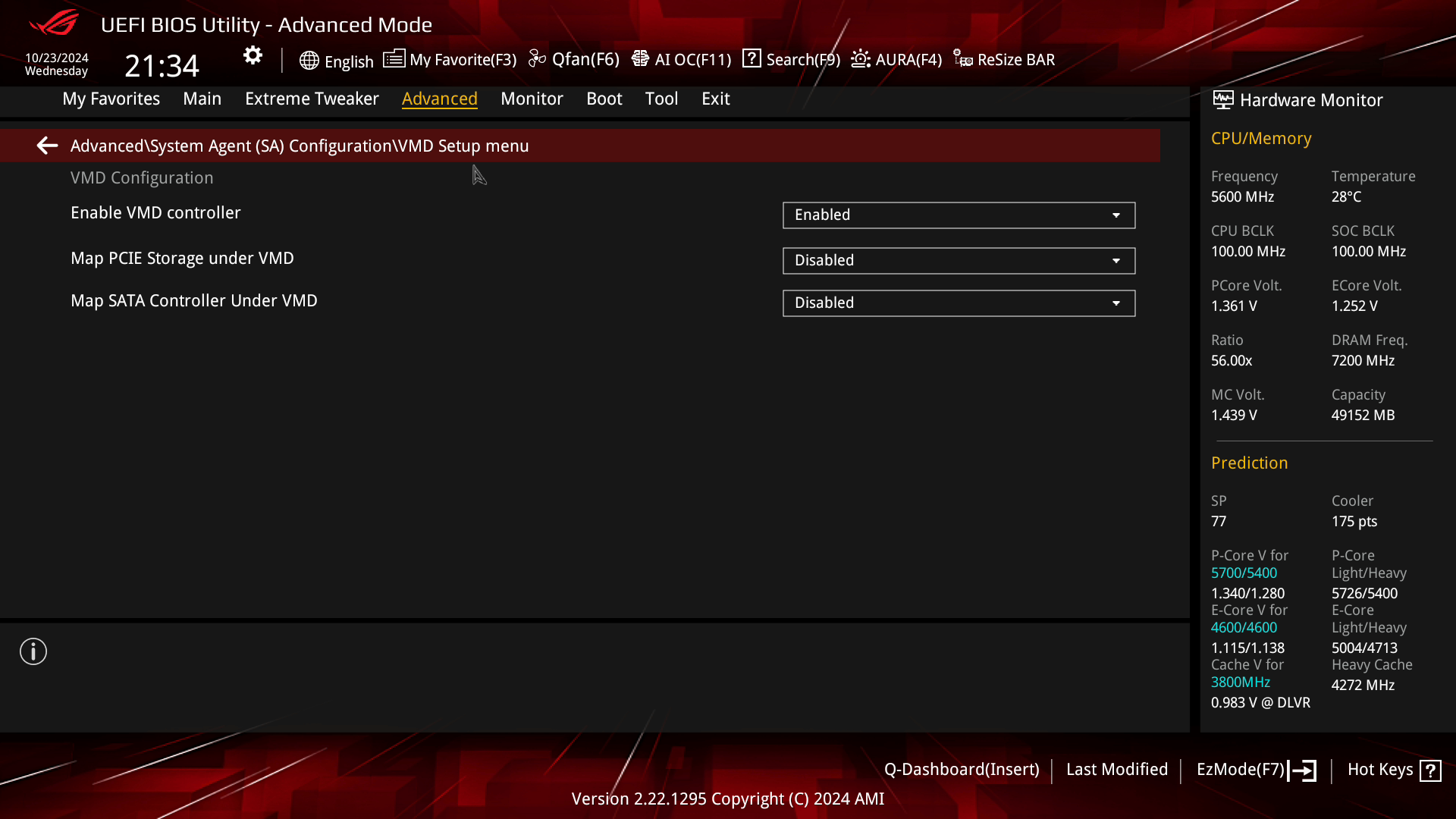
Task: Click the Search BIOS settings icon
Action: [x=752, y=59]
